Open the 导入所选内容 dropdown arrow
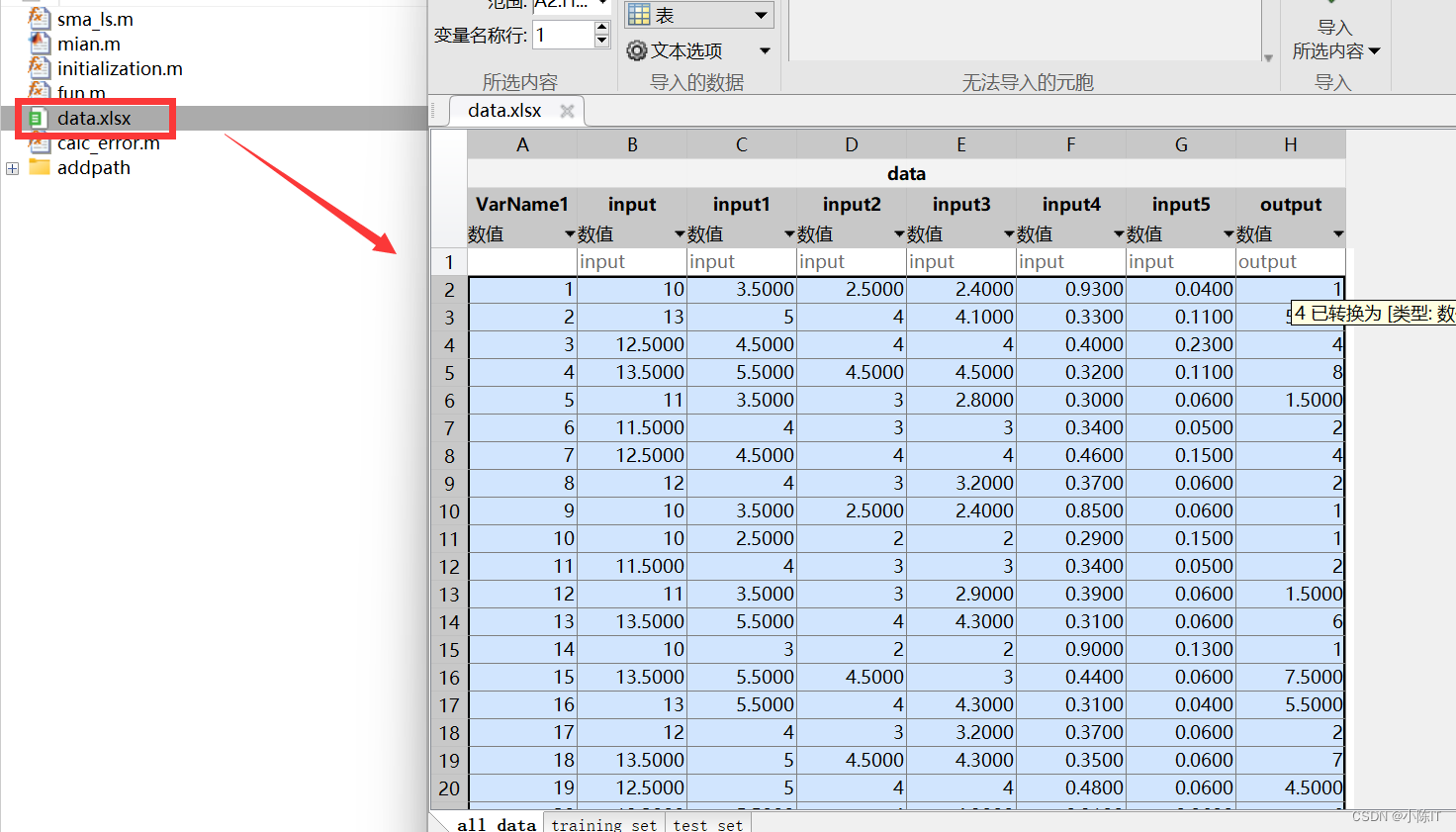This screenshot has height=832, width=1456. tap(1374, 50)
